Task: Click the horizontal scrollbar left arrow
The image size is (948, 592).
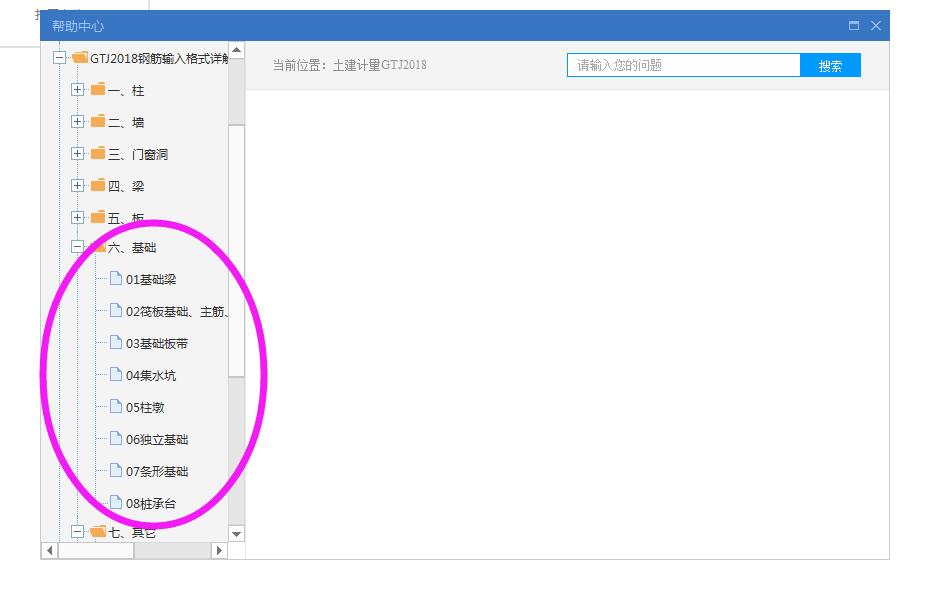Action: (x=50, y=550)
